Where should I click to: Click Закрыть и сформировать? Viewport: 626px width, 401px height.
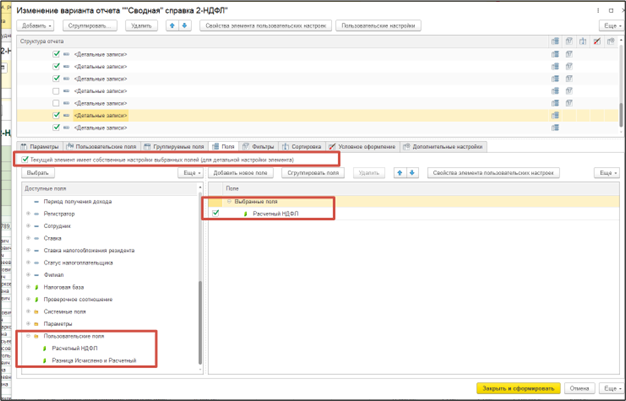518,388
